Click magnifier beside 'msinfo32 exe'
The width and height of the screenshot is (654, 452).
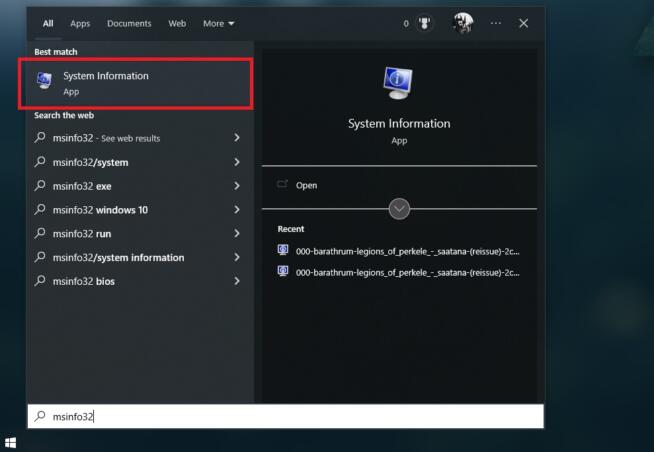[40, 185]
